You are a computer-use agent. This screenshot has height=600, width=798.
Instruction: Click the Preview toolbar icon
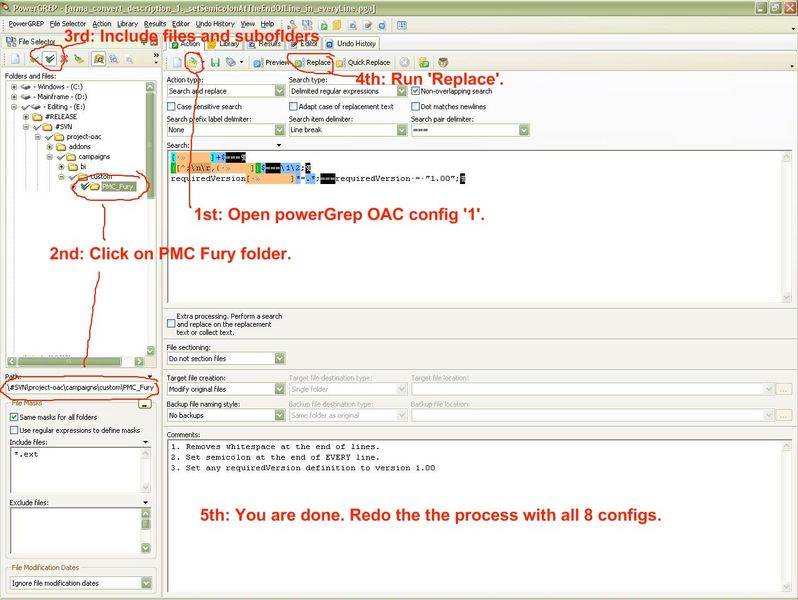point(271,62)
